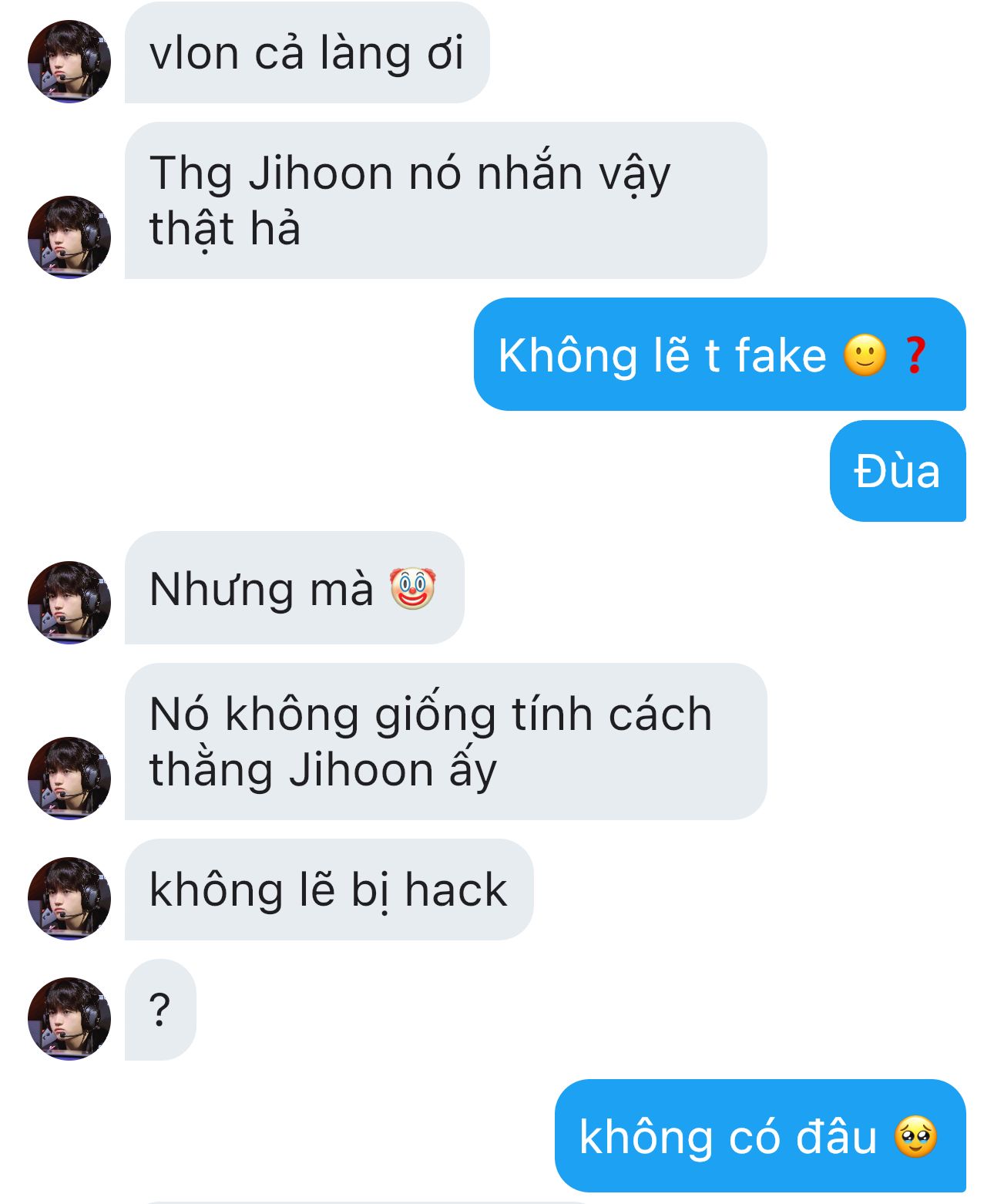Tap the clown emoji in 'Nhưng mà'

412,589
